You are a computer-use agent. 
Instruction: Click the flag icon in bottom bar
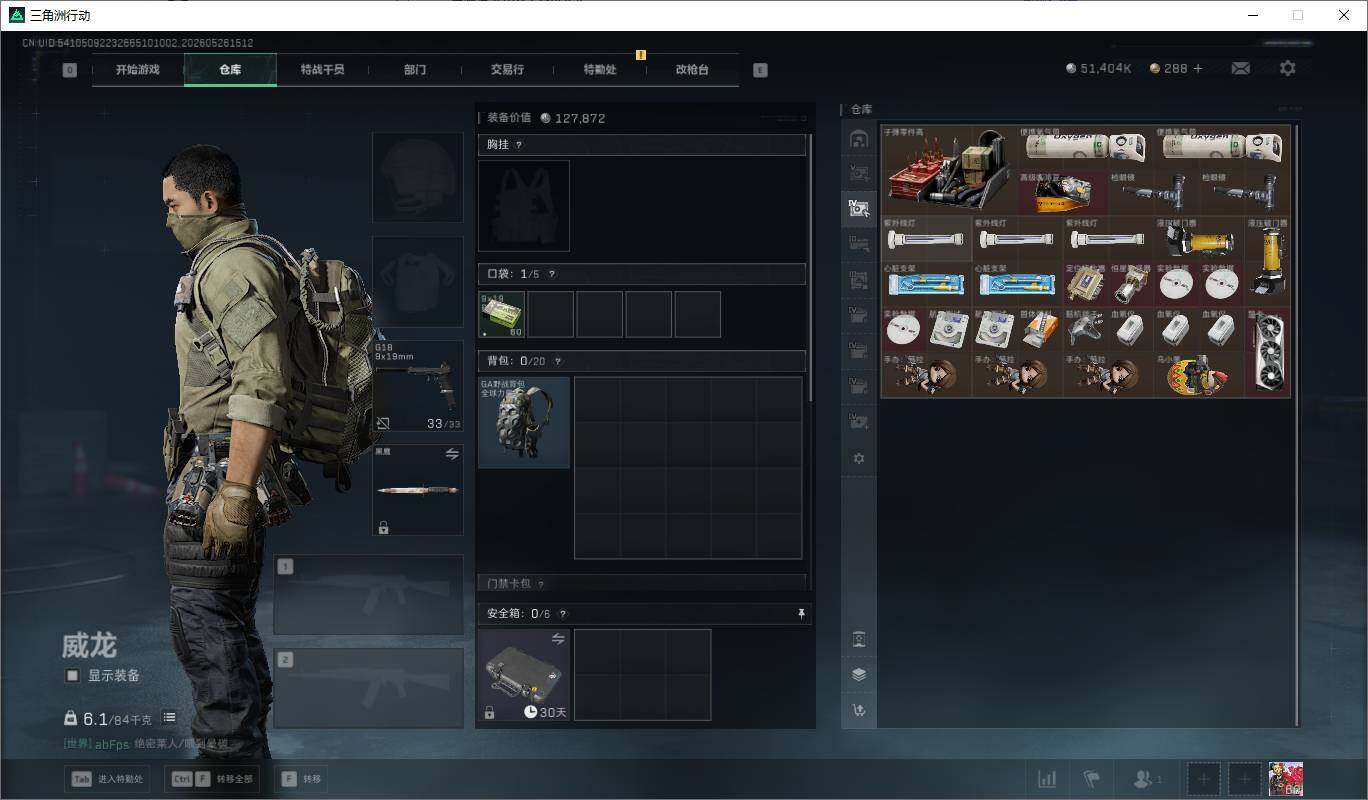coord(1091,778)
